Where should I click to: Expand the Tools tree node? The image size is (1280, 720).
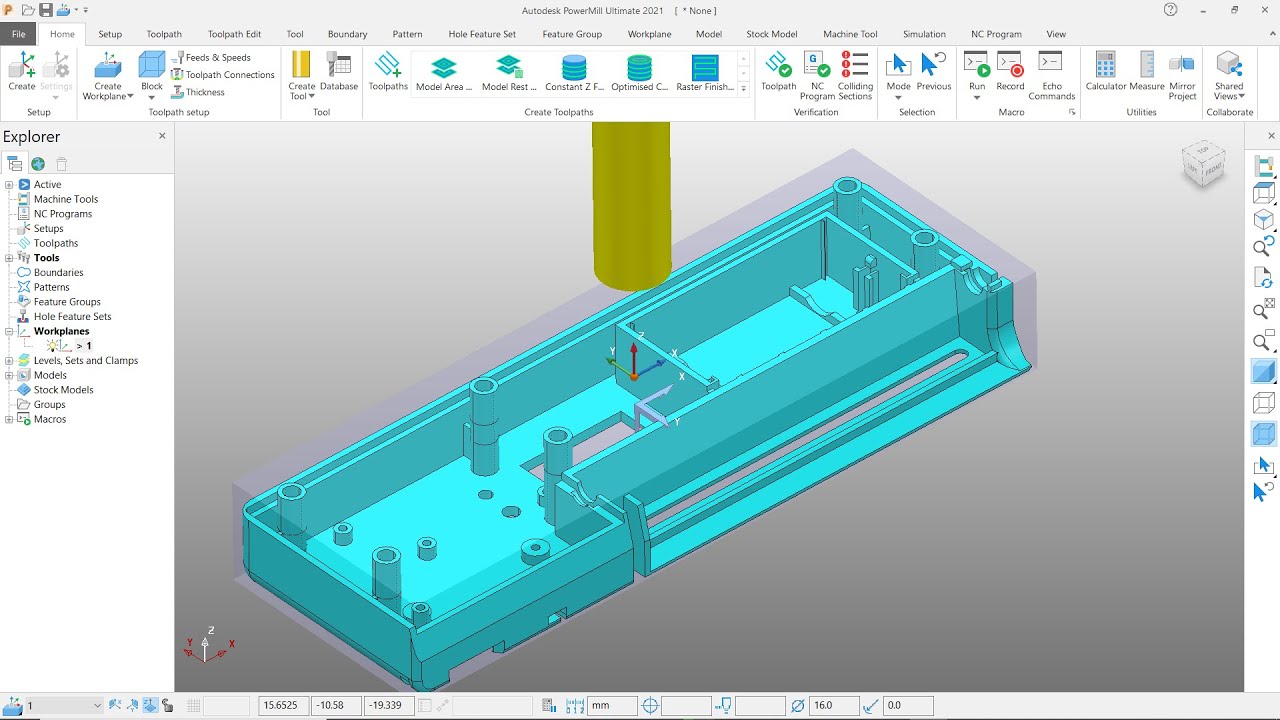pyautogui.click(x=9, y=258)
